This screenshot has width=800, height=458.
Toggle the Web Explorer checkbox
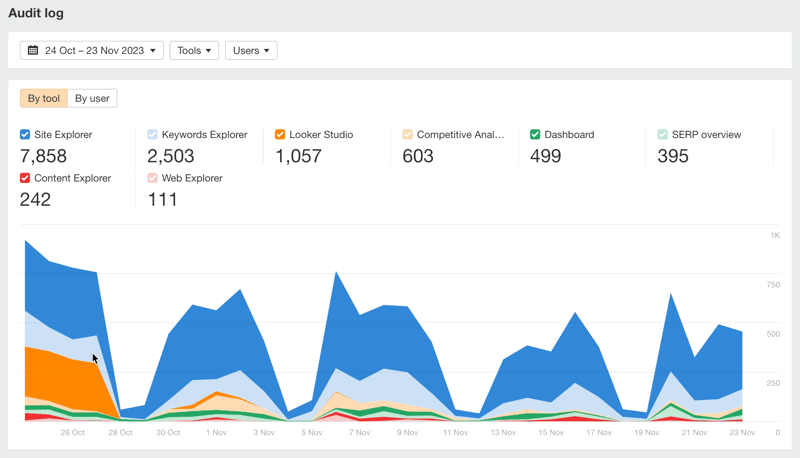[153, 178]
